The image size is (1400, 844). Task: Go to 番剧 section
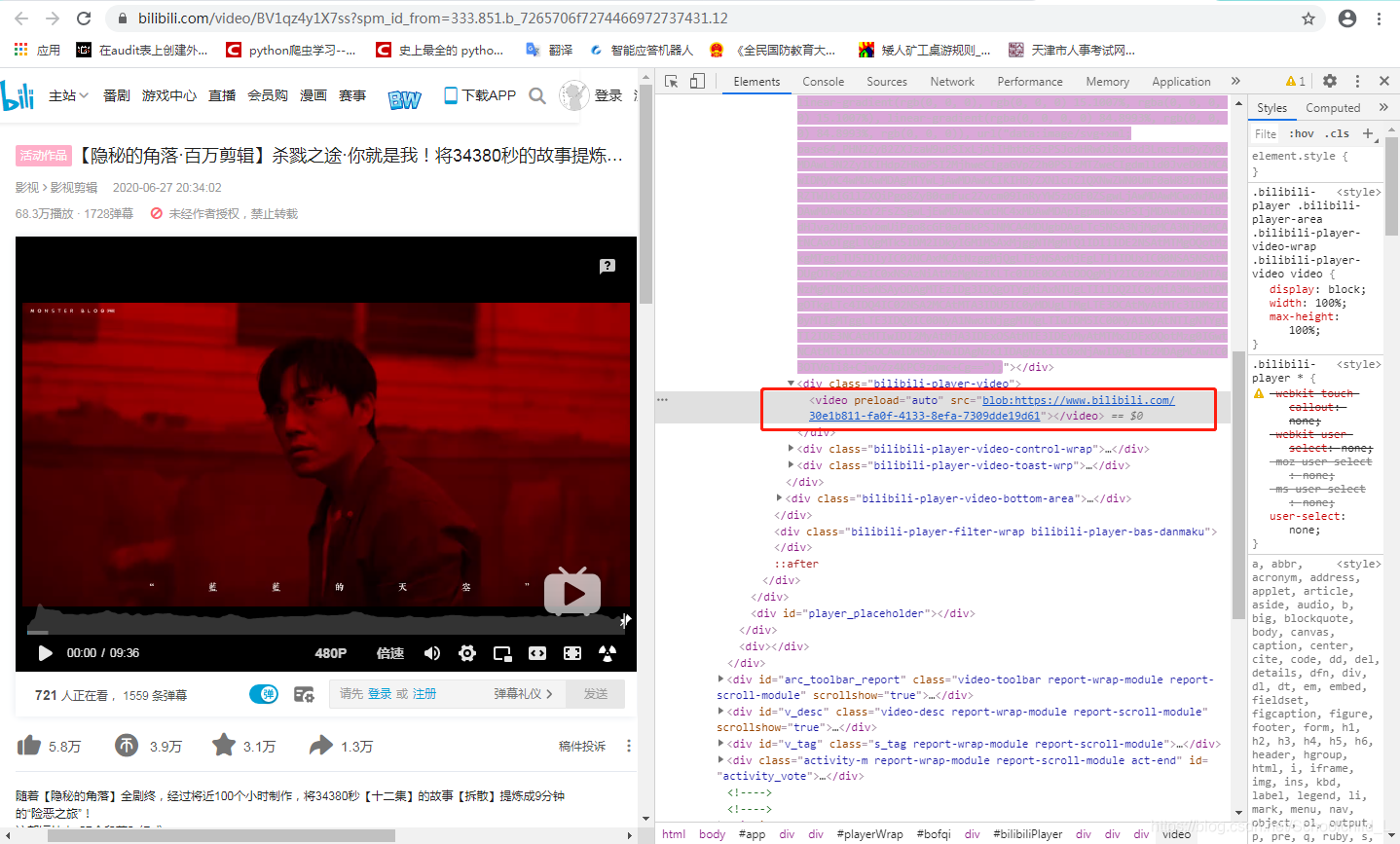(117, 95)
